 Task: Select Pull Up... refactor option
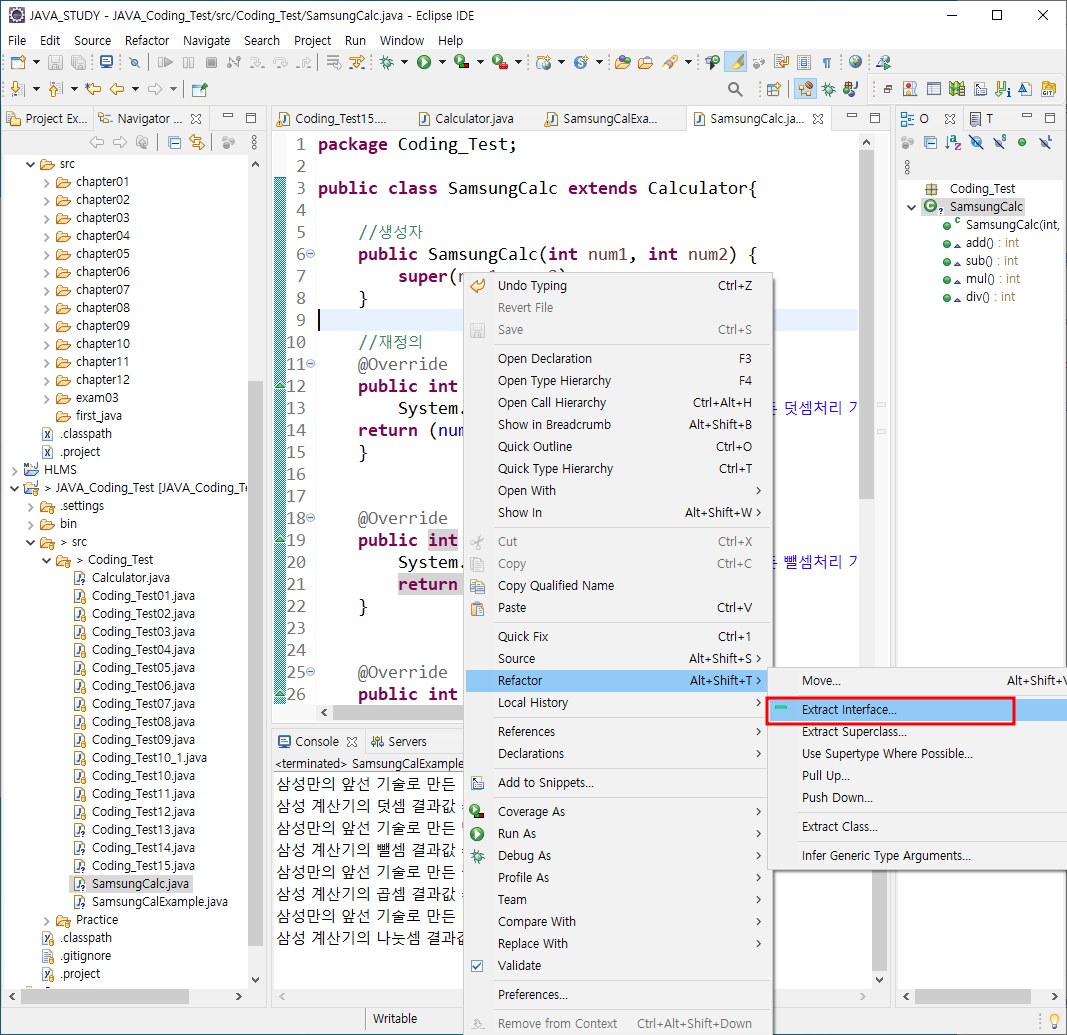pyautogui.click(x=917, y=776)
